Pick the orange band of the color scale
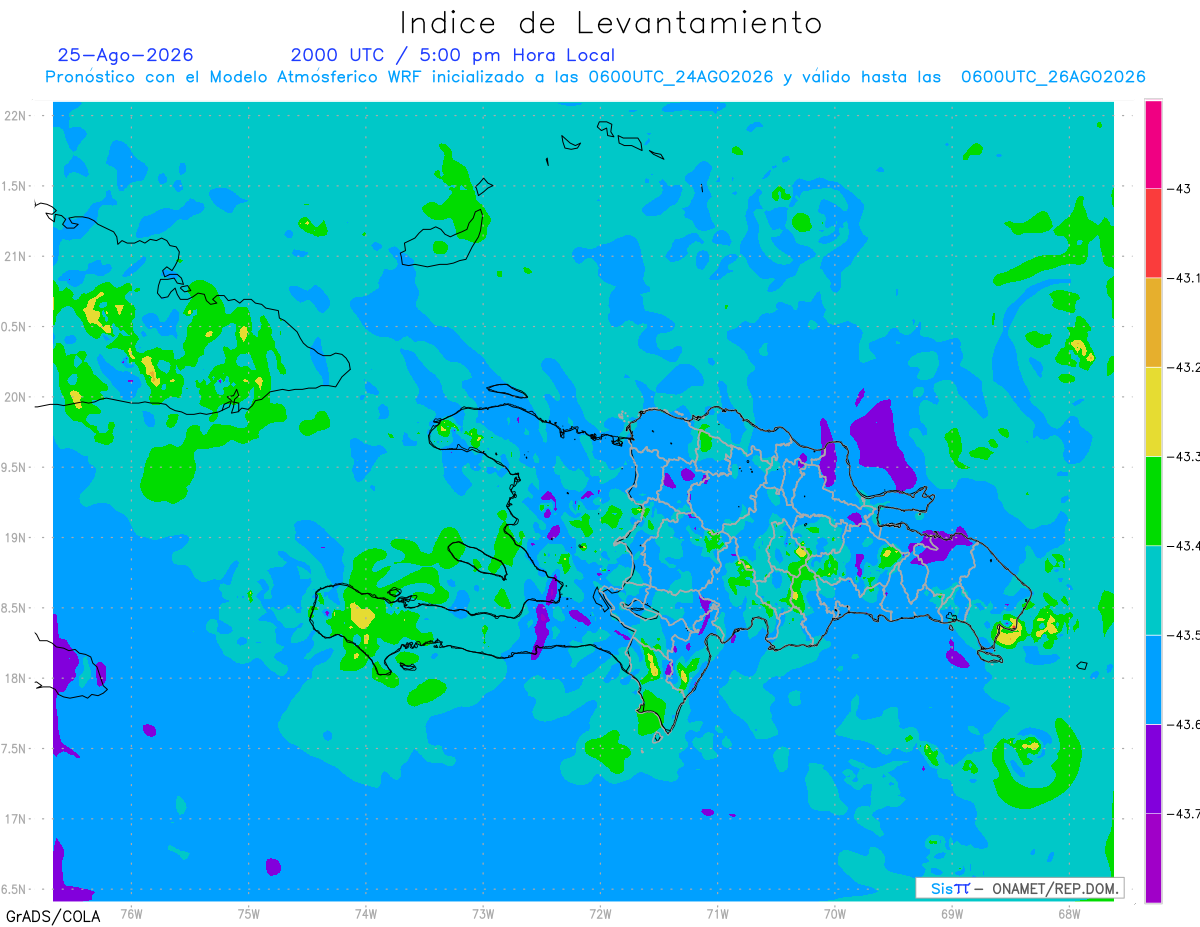The image size is (1200, 927). [x=1153, y=322]
